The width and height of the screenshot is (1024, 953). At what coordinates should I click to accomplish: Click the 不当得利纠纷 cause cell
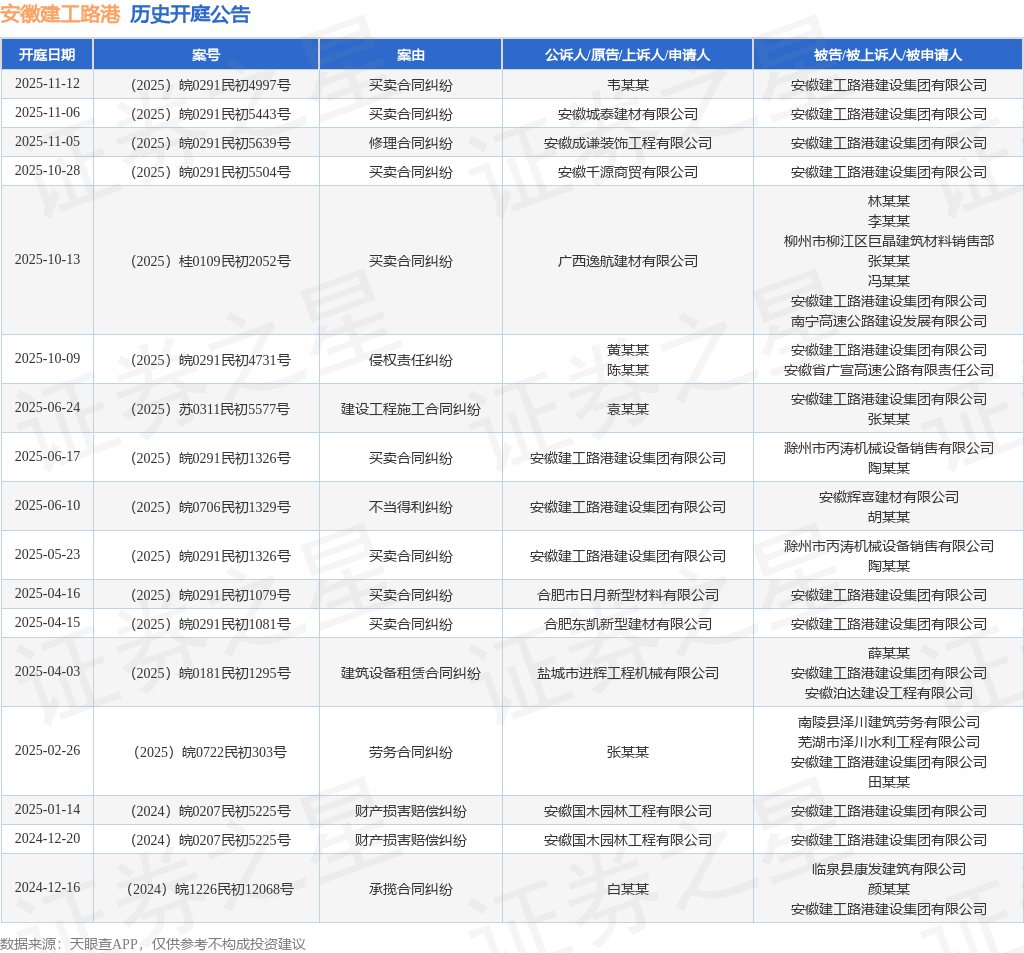411,507
